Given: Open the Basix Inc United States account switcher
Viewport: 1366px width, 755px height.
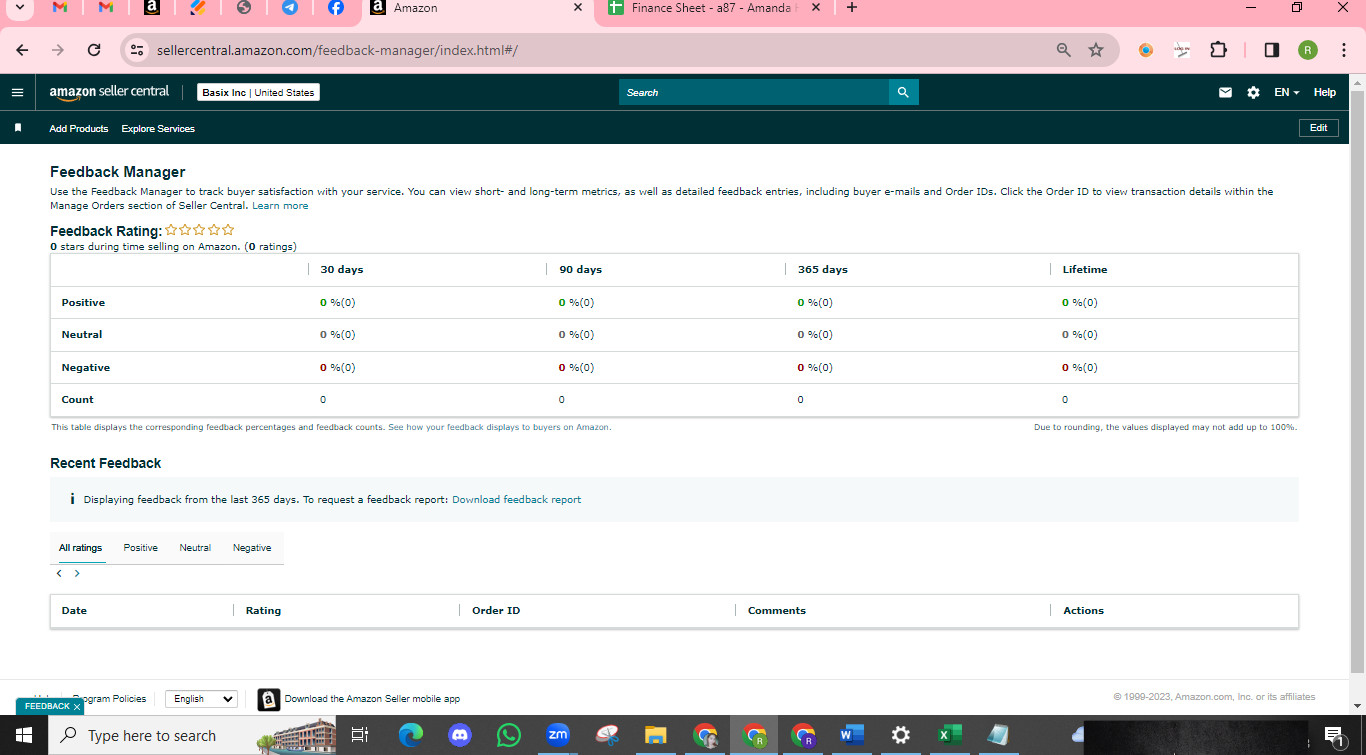Looking at the screenshot, I should [x=258, y=92].
